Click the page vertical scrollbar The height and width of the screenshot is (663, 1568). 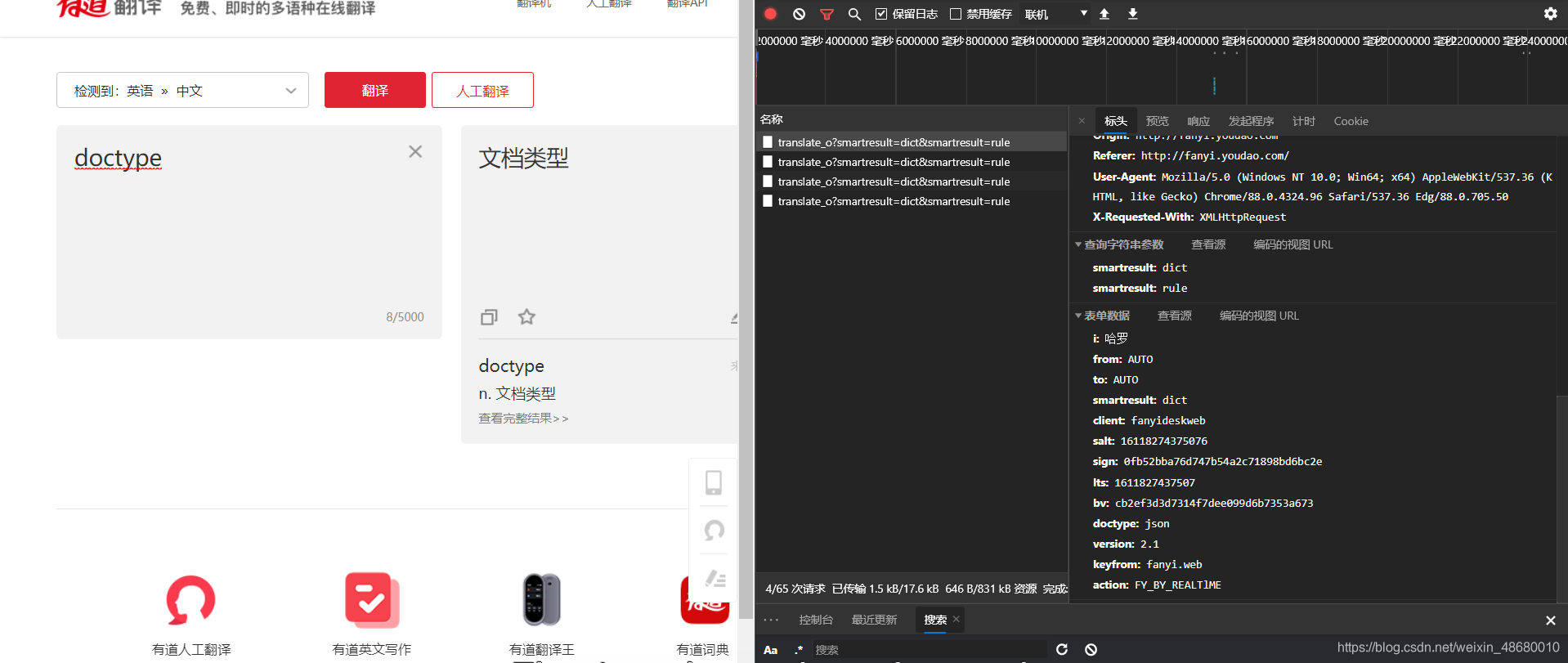(x=746, y=311)
